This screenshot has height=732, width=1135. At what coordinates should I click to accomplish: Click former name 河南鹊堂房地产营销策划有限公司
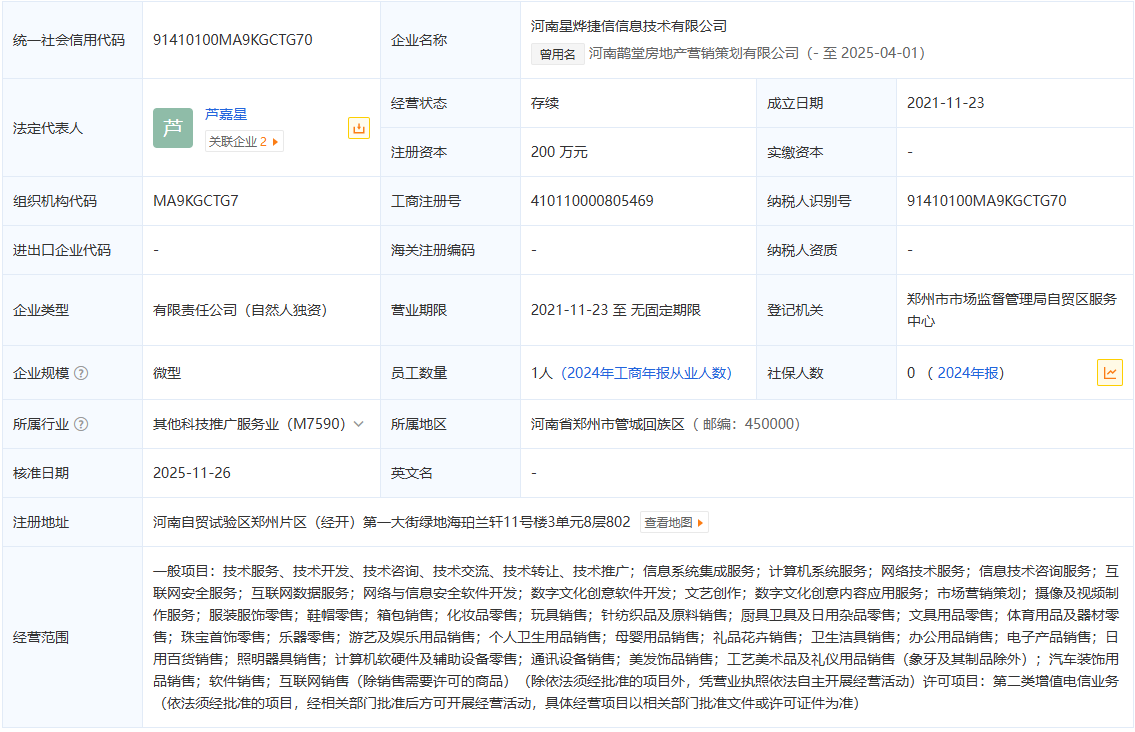pos(694,53)
